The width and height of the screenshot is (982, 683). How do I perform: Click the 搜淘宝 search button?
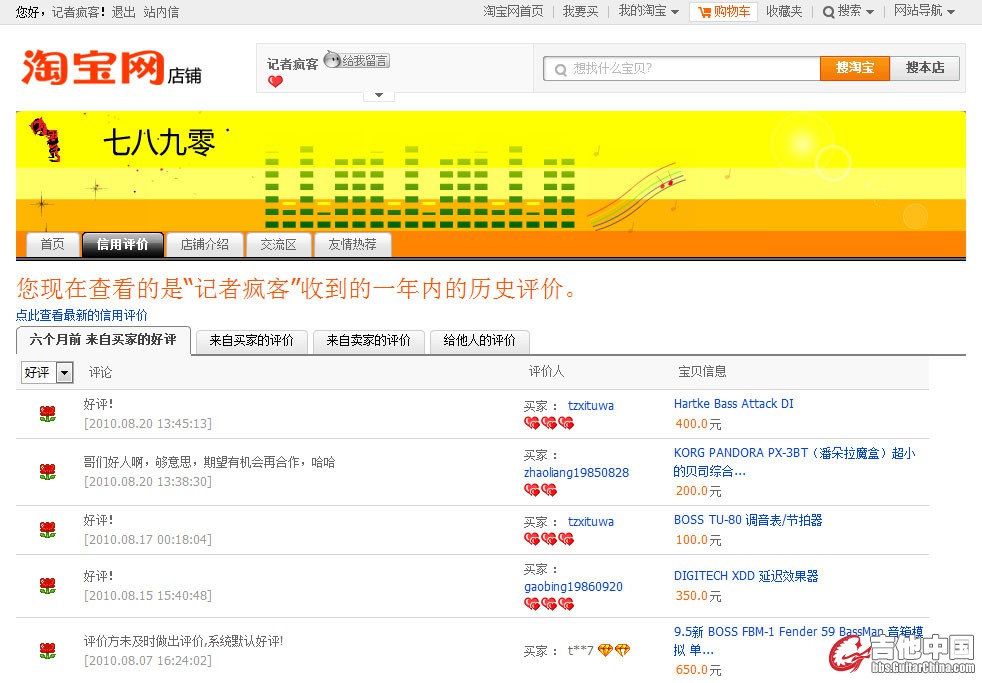click(855, 68)
